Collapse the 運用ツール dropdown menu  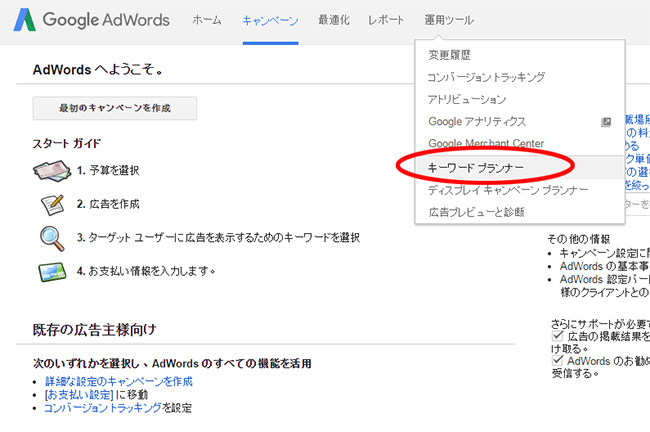coord(449,20)
